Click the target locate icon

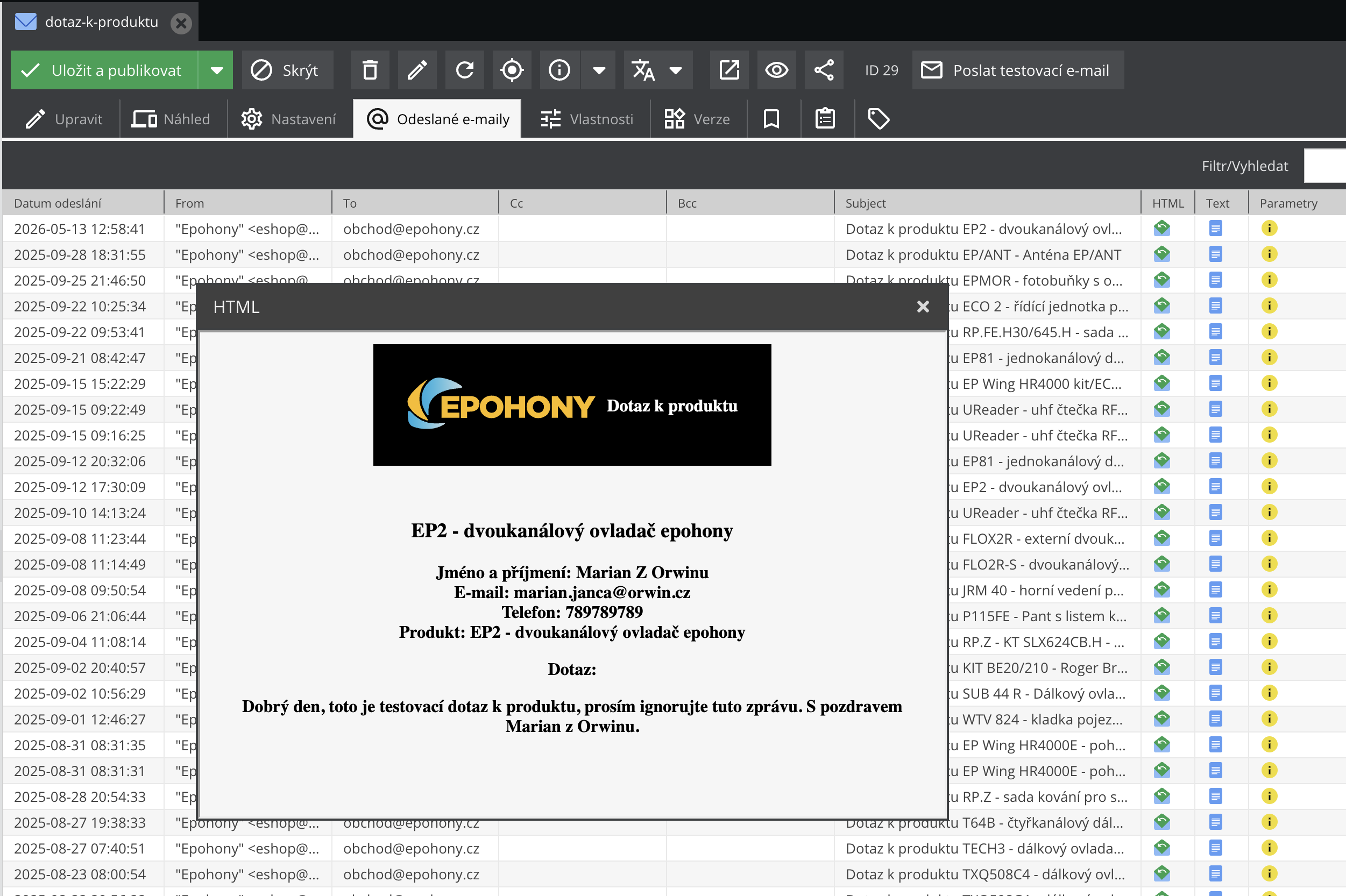[x=512, y=70]
